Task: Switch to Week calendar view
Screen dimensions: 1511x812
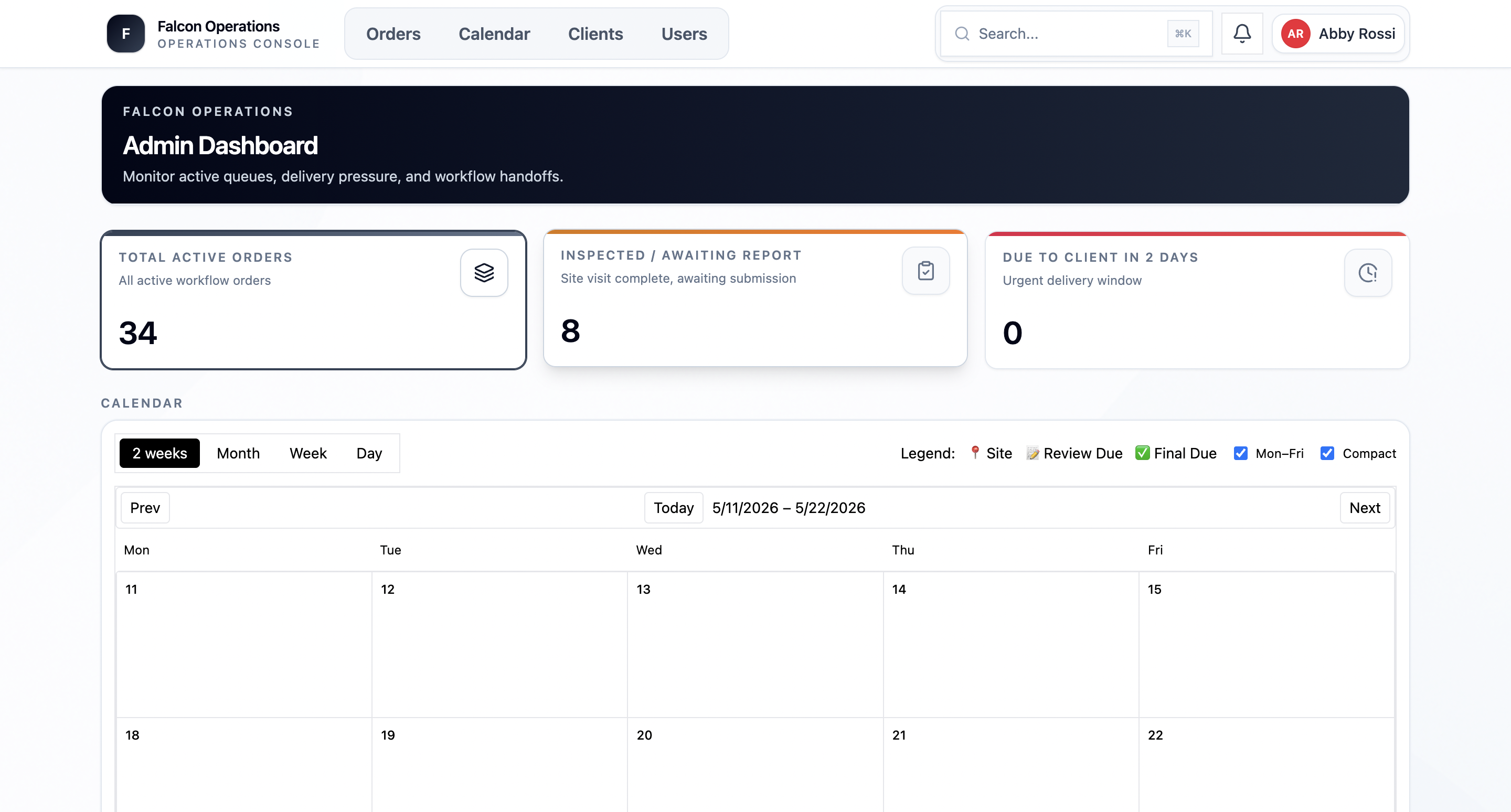Action: 308,453
